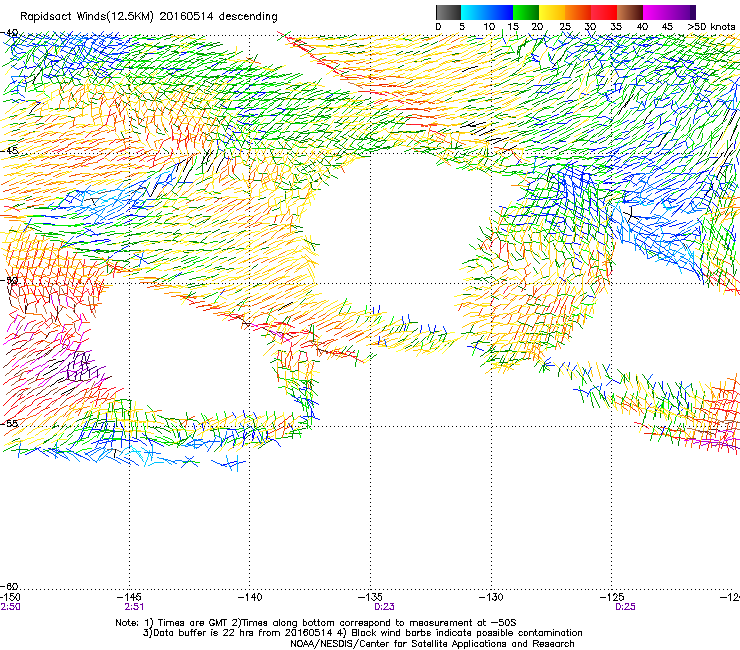Click the -60 latitude label

[9, 586]
